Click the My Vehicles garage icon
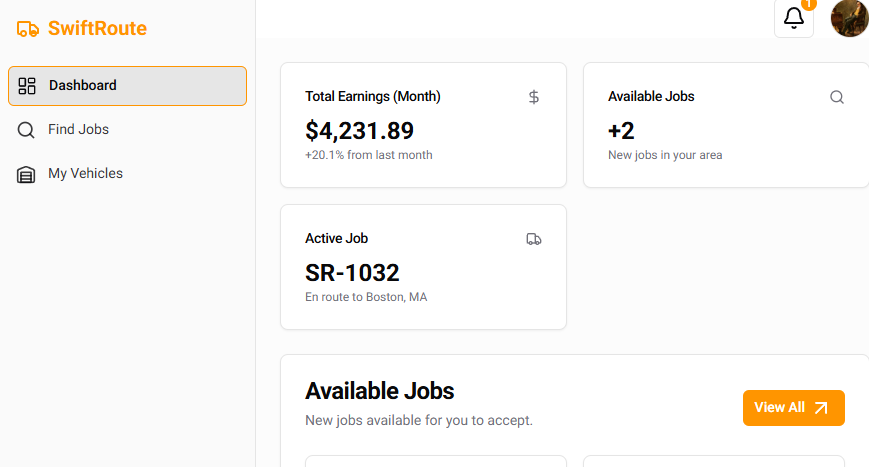Screen dimensions: 869x467 [x=27, y=174]
